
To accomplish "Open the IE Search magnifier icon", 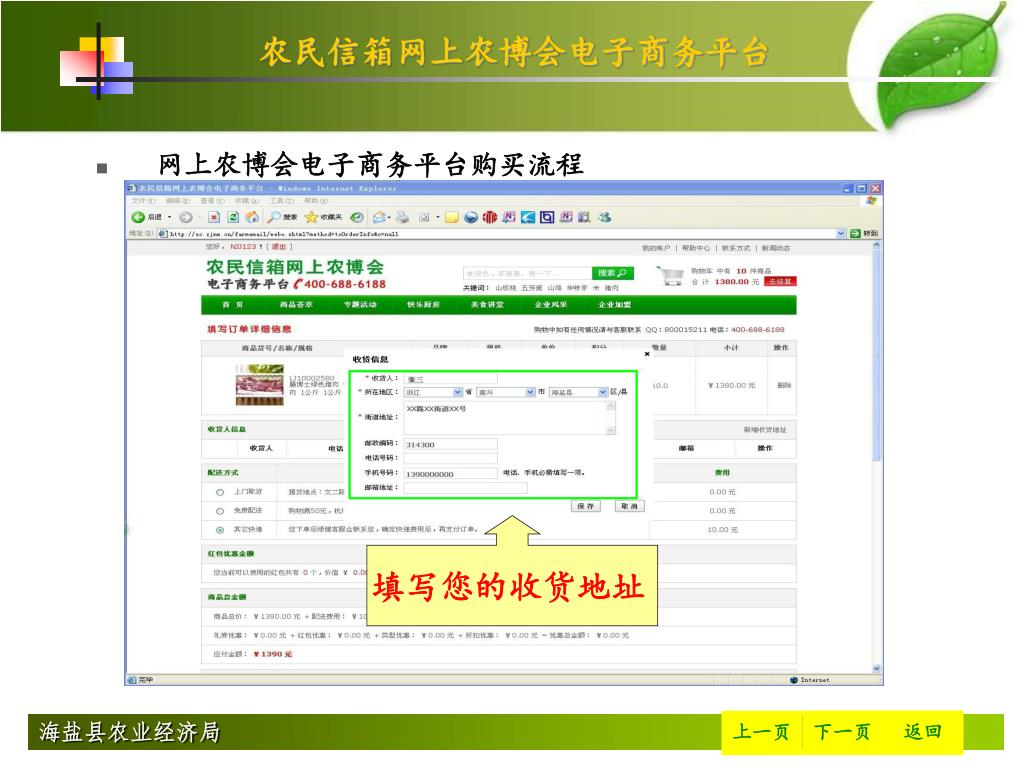I will [274, 217].
